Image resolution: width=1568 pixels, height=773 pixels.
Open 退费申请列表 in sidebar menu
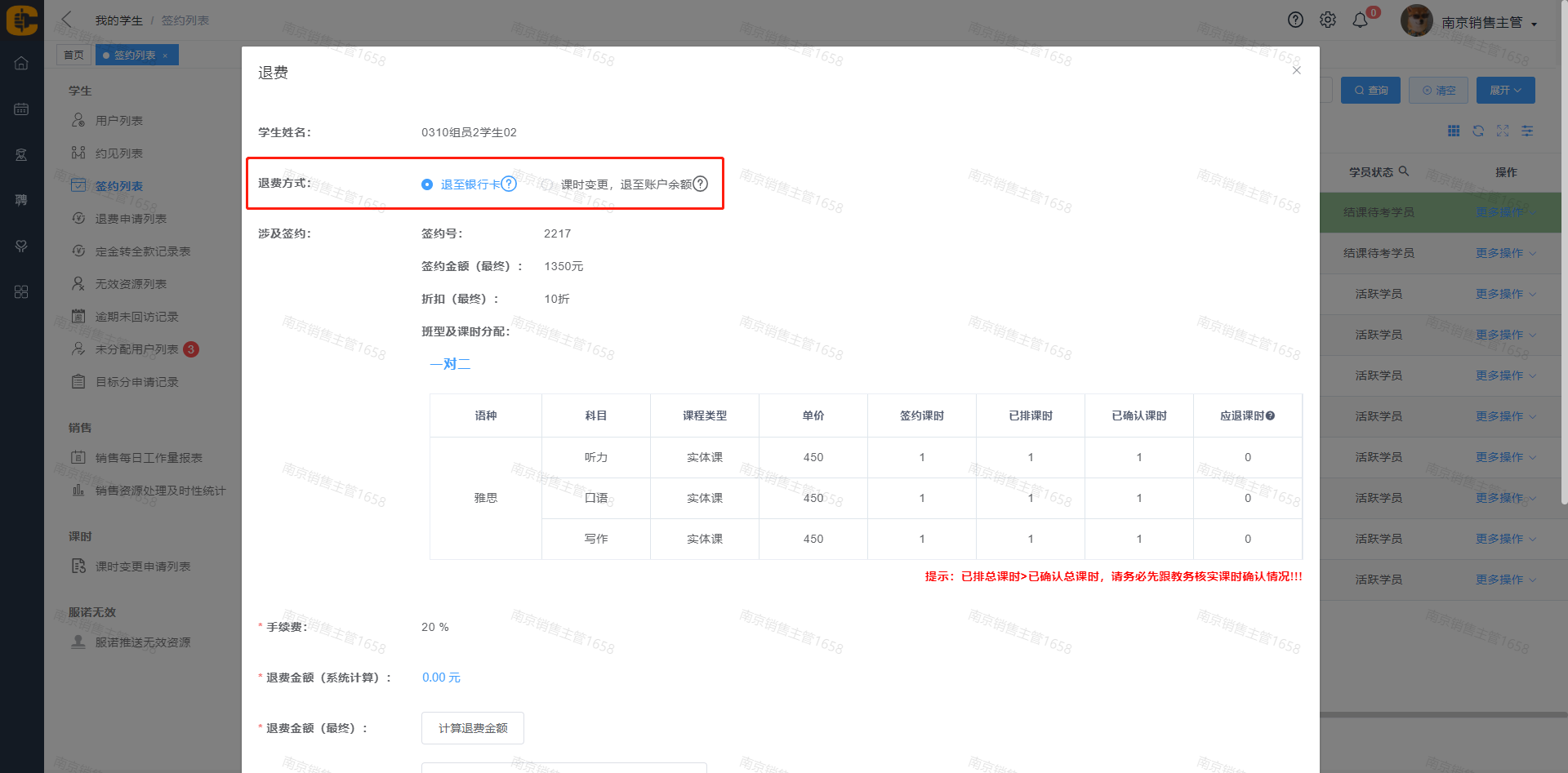pyautogui.click(x=131, y=219)
